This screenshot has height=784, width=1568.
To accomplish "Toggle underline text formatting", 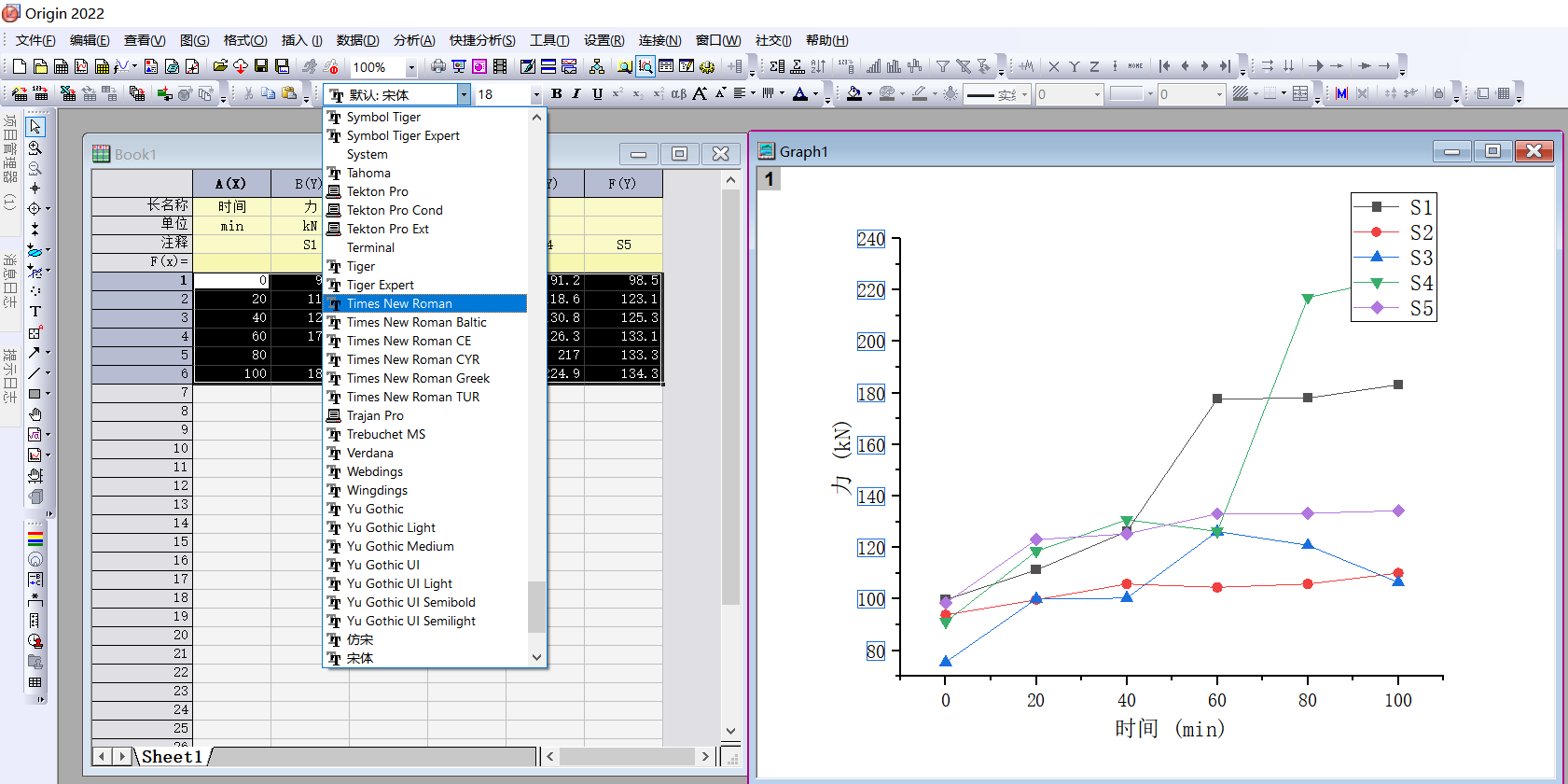I will click(x=598, y=93).
